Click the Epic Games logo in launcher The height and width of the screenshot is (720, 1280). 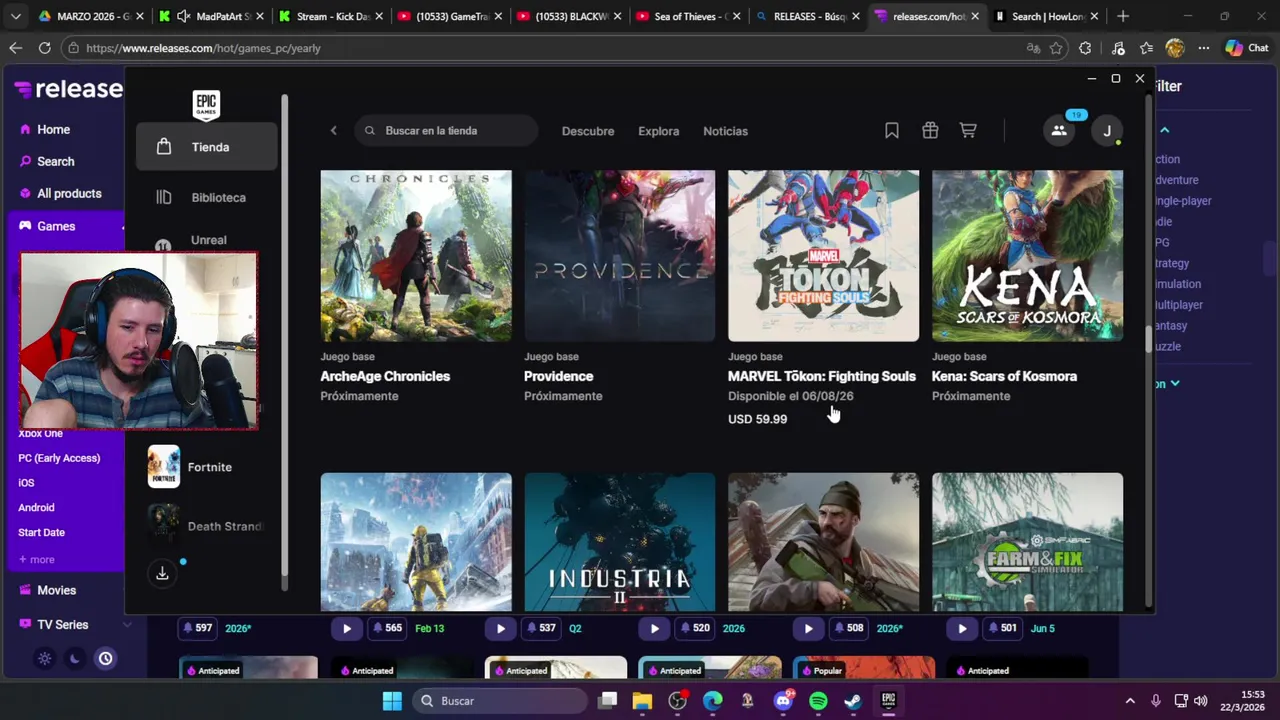(206, 104)
